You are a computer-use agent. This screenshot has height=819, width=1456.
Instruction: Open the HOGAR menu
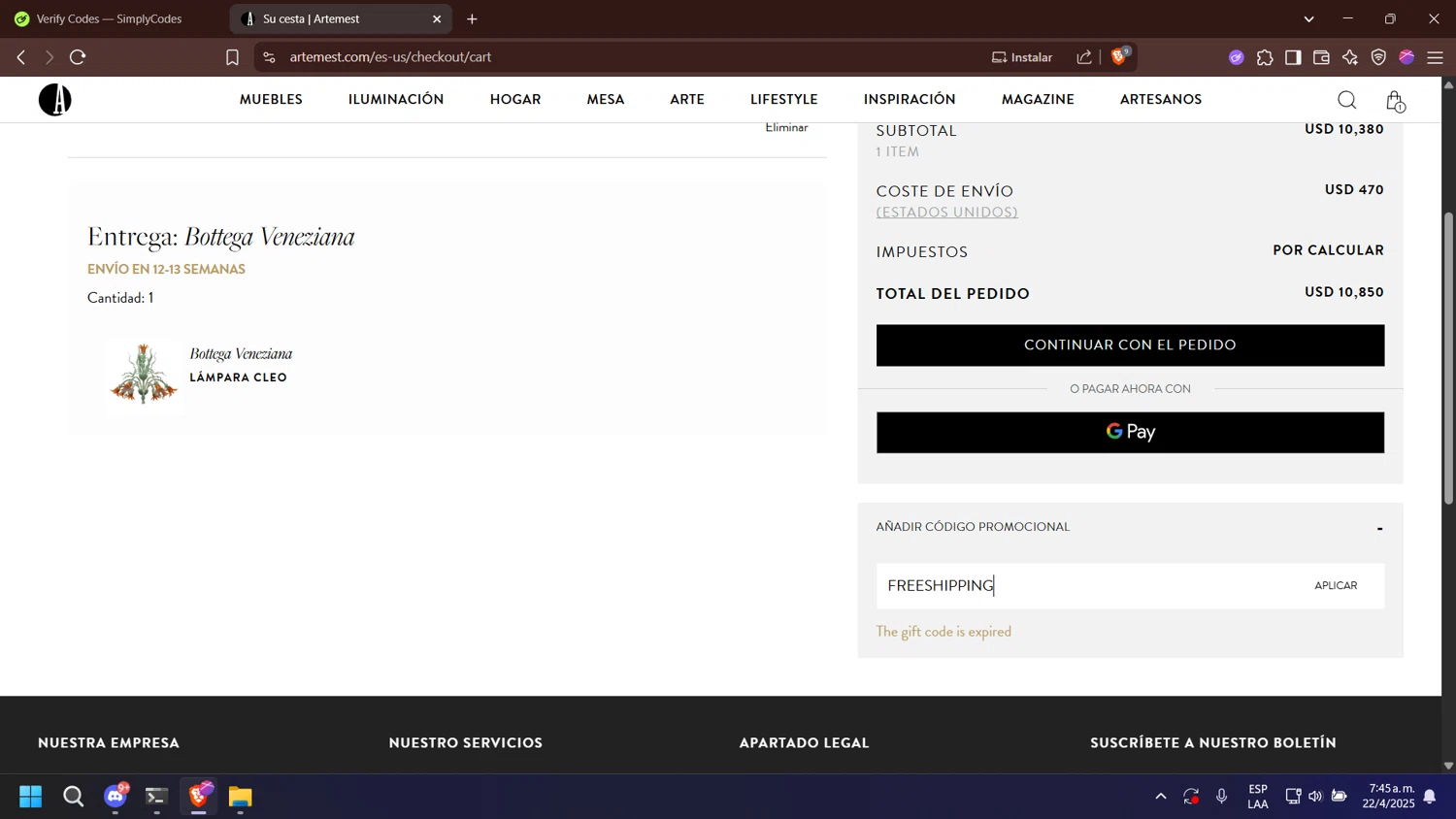[x=515, y=99]
